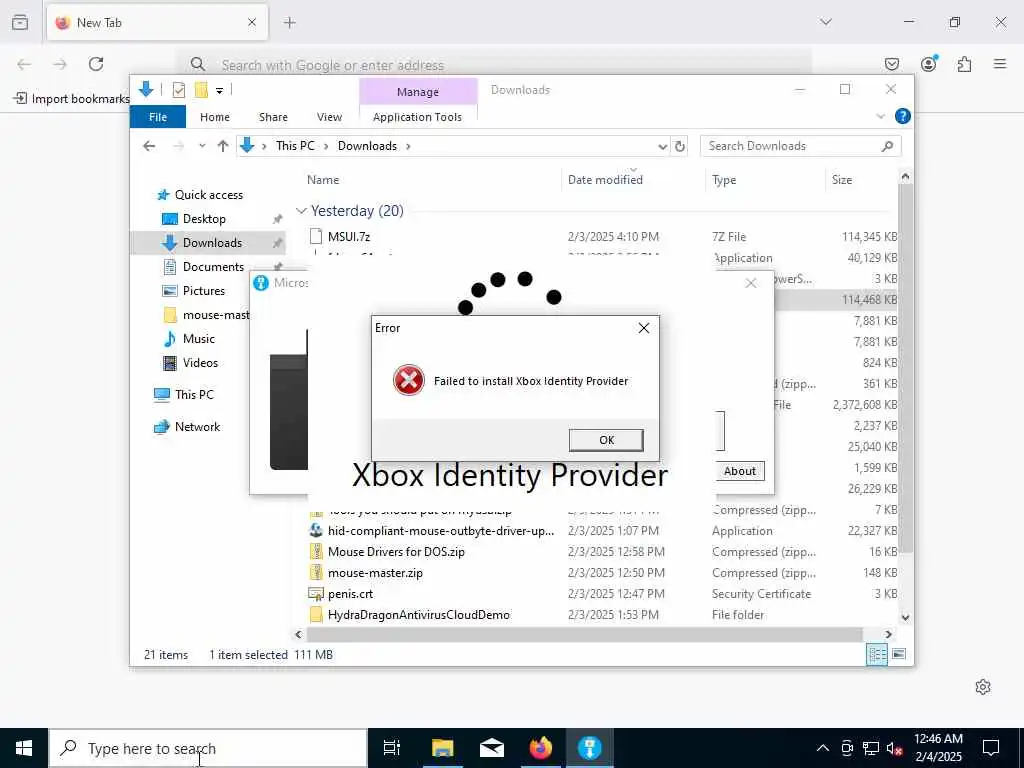Viewport: 1024px width, 768px height.
Task: Click Import bookmarks in Firefox
Action: pos(72,99)
